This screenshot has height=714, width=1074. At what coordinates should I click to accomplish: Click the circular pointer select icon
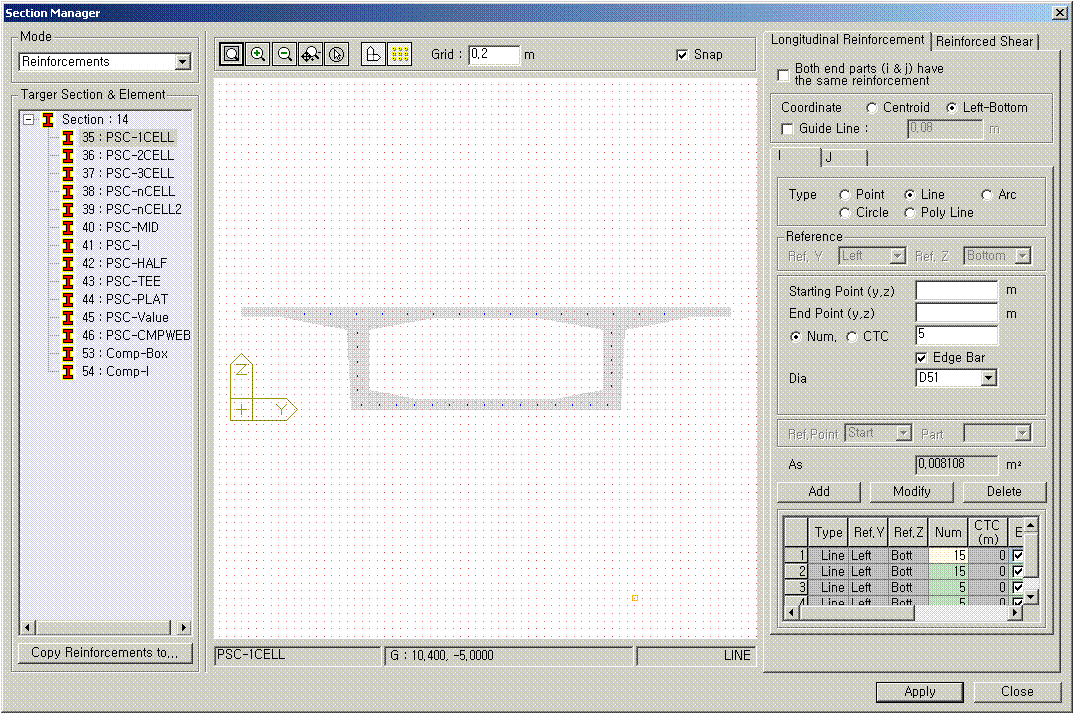tap(336, 54)
